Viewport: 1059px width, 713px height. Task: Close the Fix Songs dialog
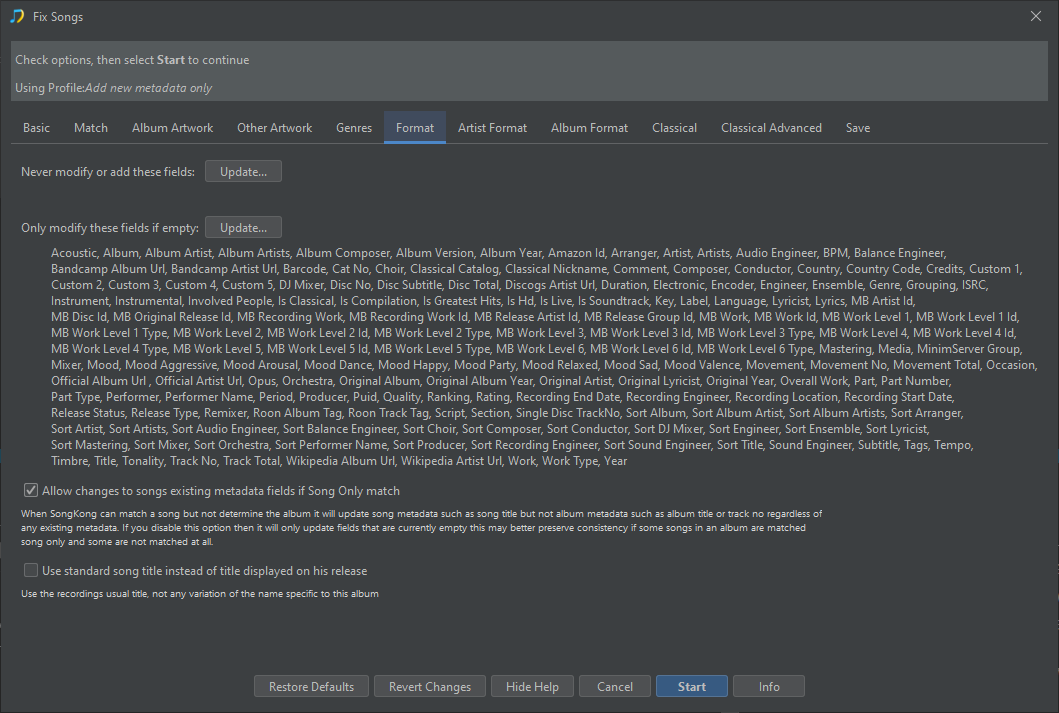1035,16
